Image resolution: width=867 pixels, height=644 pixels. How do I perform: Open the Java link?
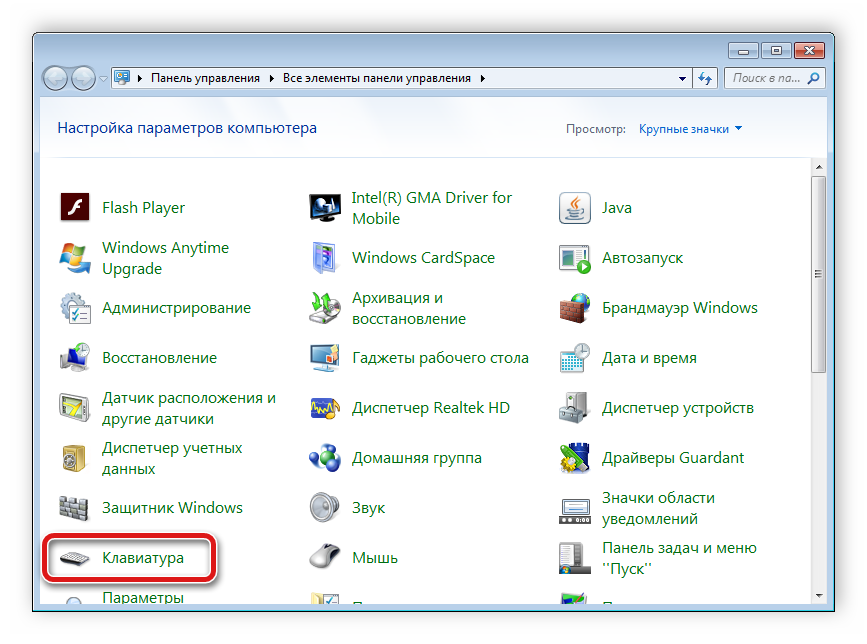click(x=617, y=208)
